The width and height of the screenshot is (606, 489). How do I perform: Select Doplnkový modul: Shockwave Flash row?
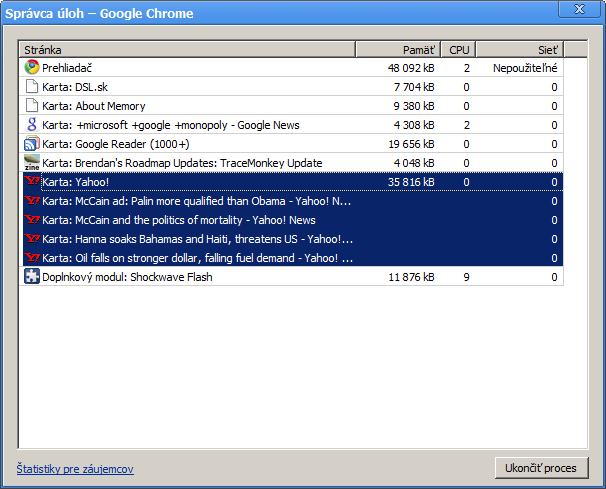[293, 276]
